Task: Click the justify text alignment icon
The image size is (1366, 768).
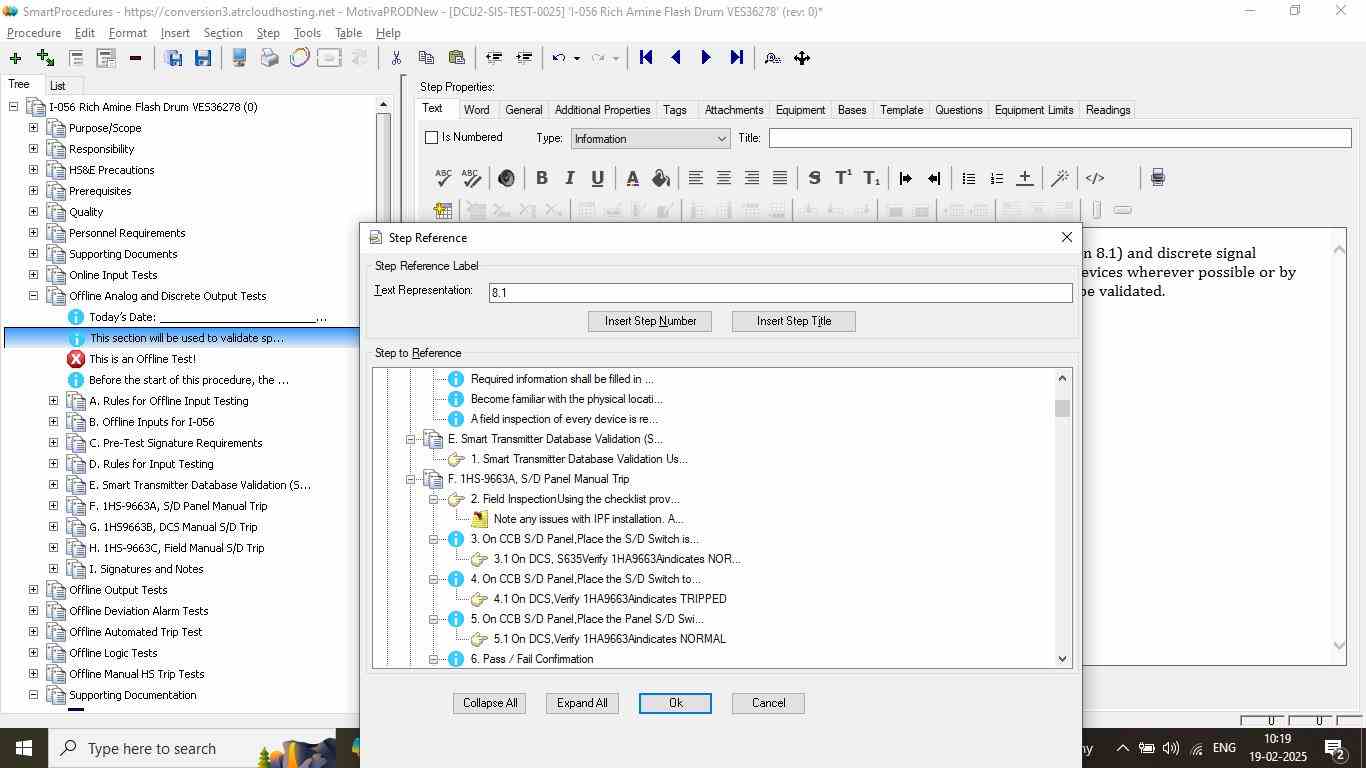Action: click(x=780, y=178)
